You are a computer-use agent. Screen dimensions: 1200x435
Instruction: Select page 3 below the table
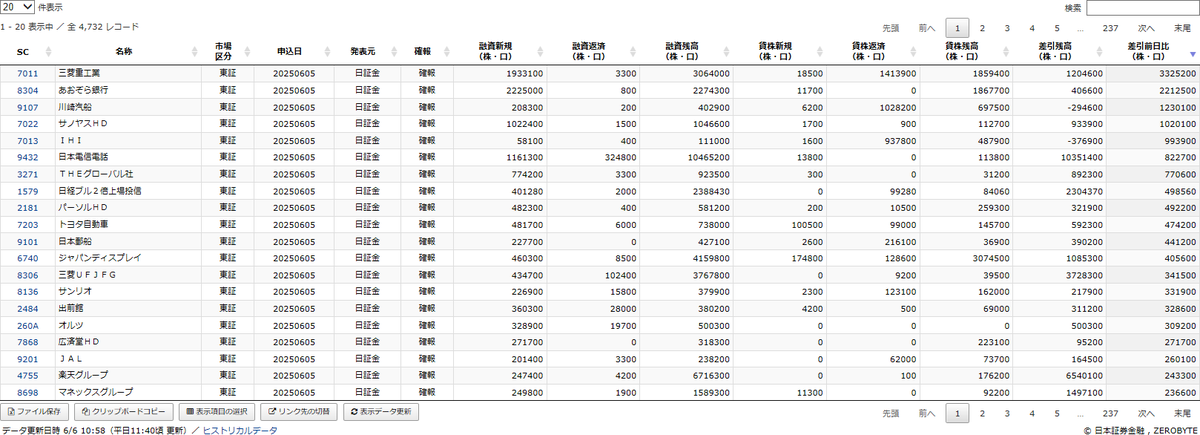click(1007, 412)
